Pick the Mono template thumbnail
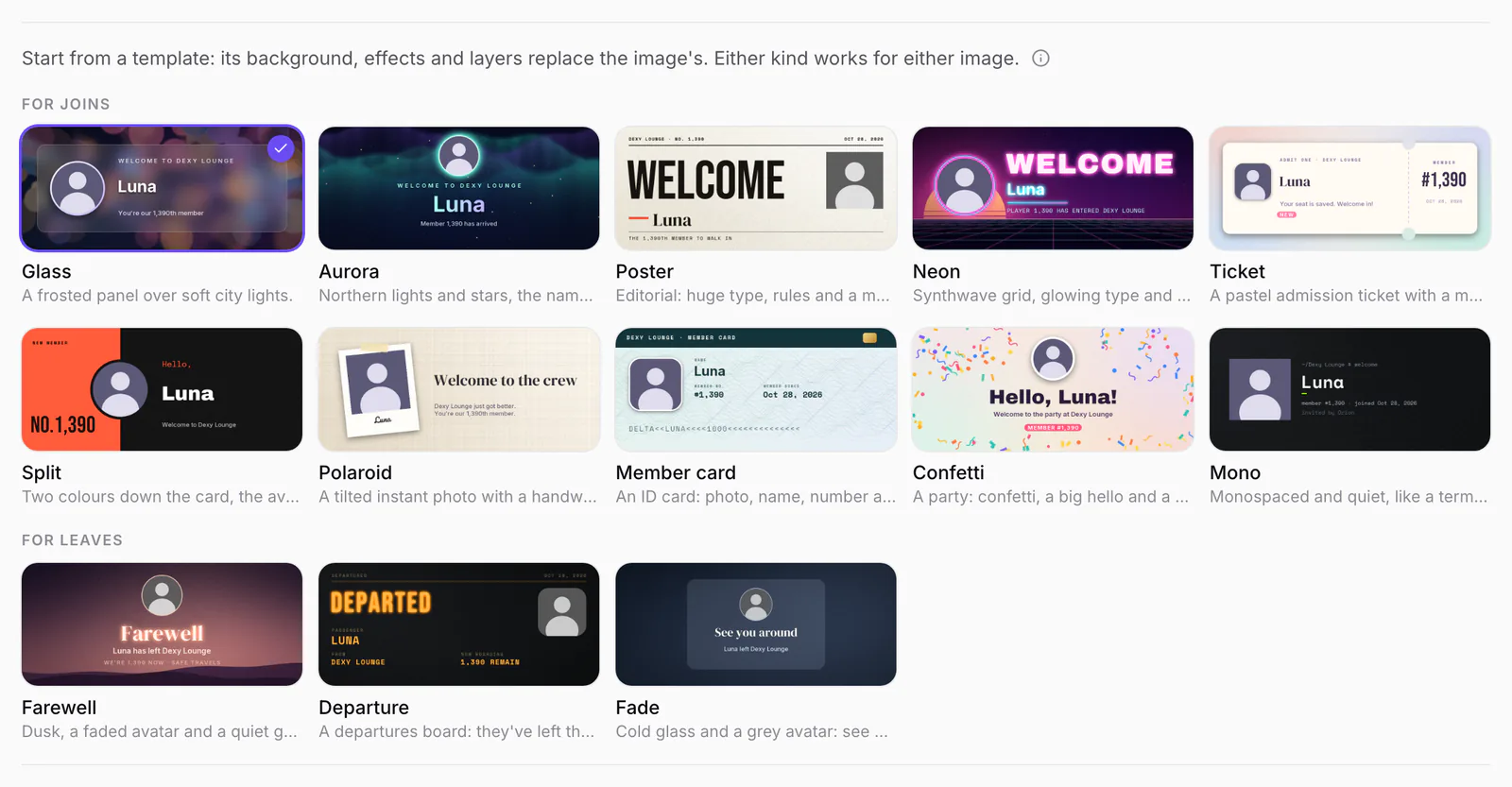 pos(1349,389)
